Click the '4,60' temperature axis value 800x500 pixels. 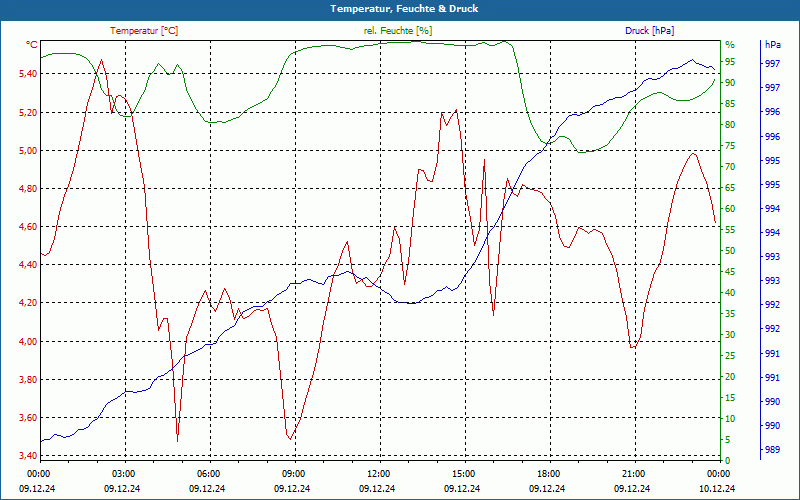(28, 227)
